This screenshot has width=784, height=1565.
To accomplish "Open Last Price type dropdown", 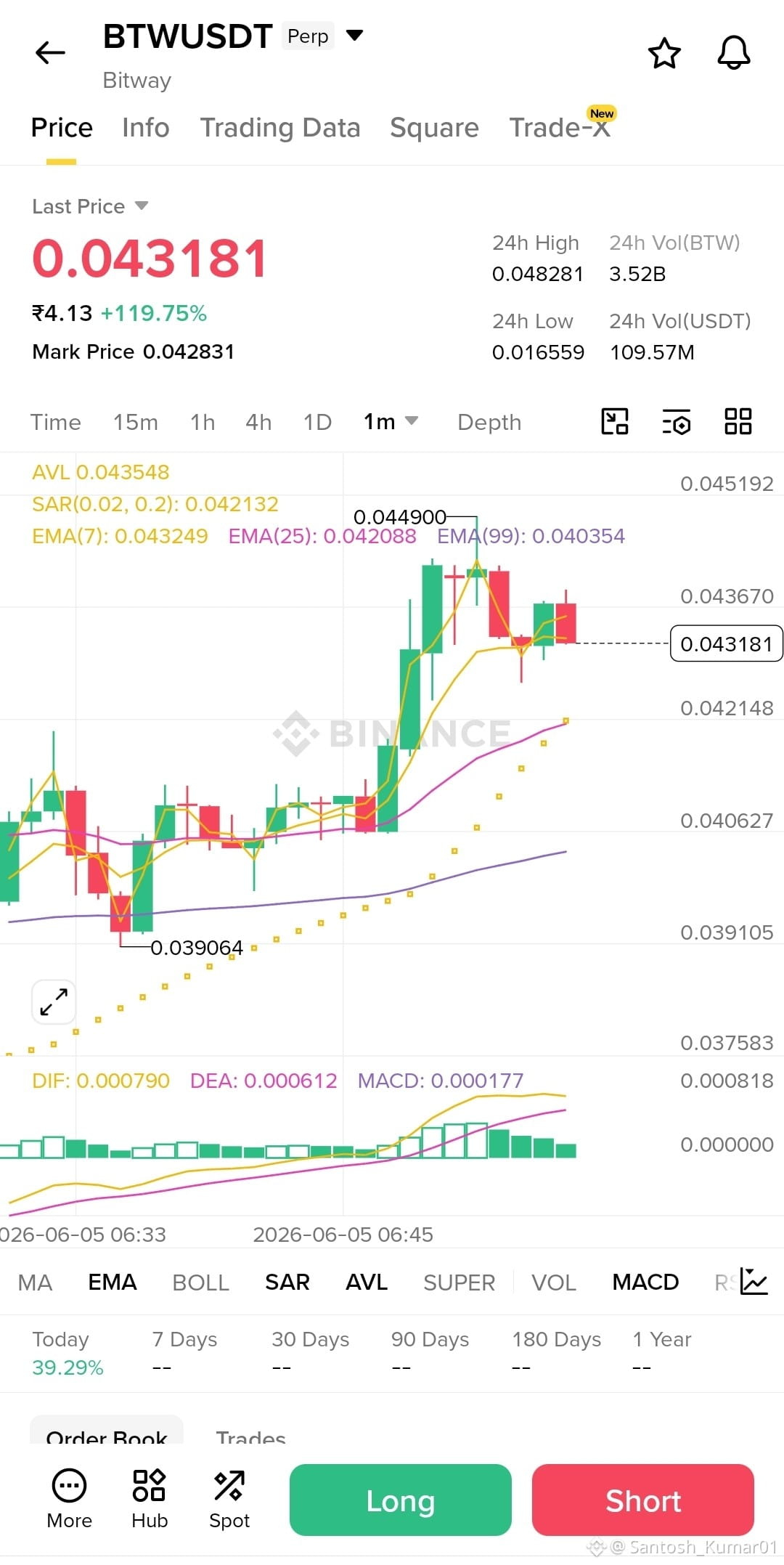I will click(x=90, y=206).
